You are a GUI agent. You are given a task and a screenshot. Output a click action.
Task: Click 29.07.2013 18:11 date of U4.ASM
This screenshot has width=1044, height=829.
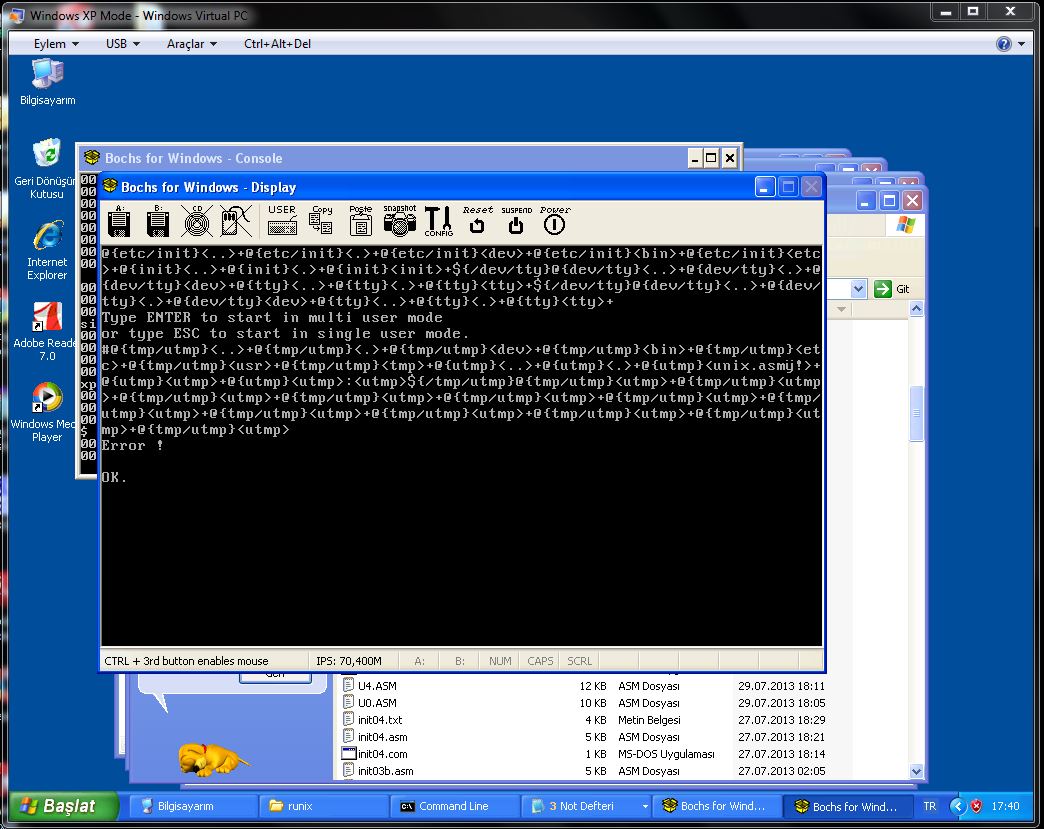[x=782, y=686]
